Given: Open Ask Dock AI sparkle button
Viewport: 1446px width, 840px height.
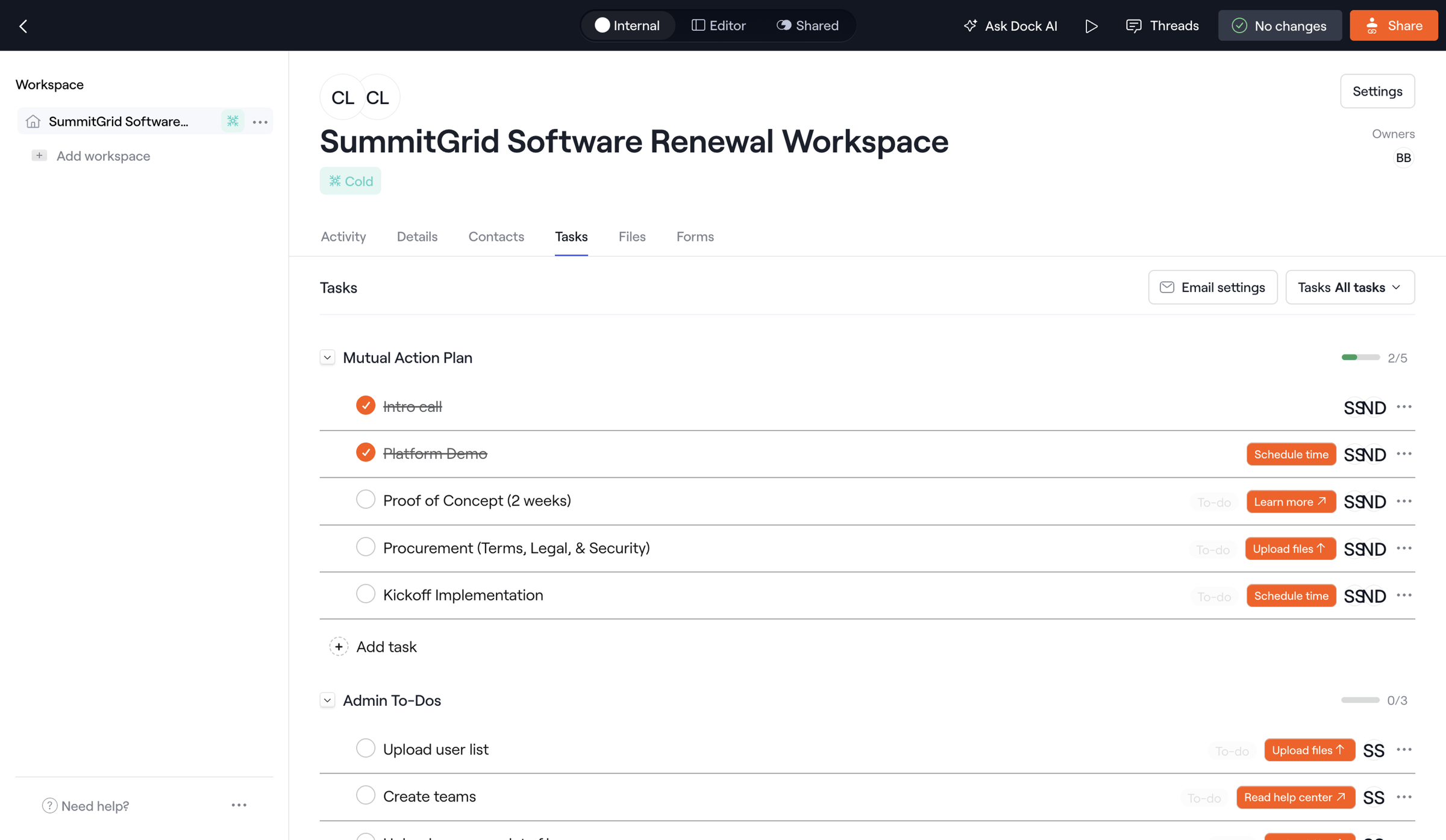Looking at the screenshot, I should coord(1010,26).
